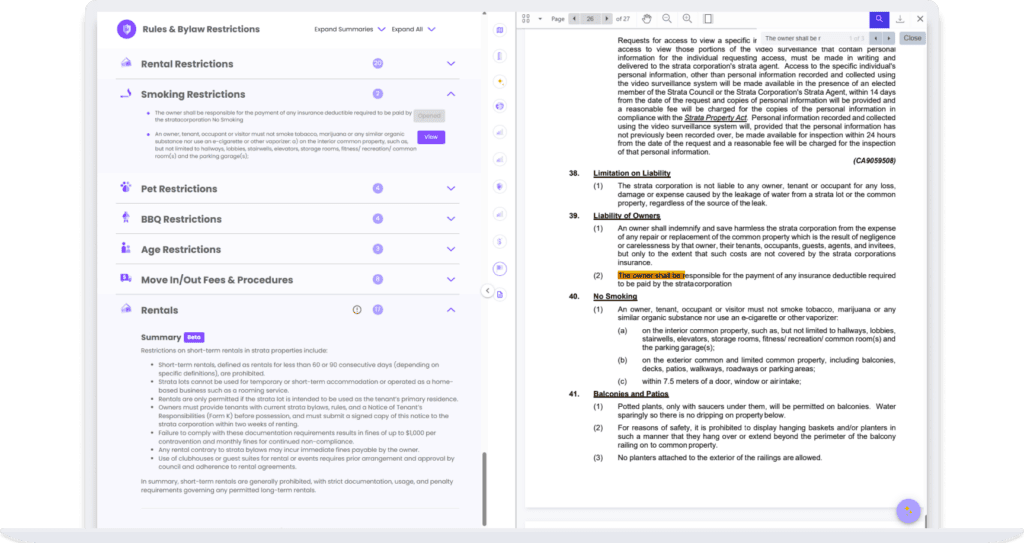
Task: Click the count badge 20 on Rental Restrictions
Action: click(x=377, y=63)
